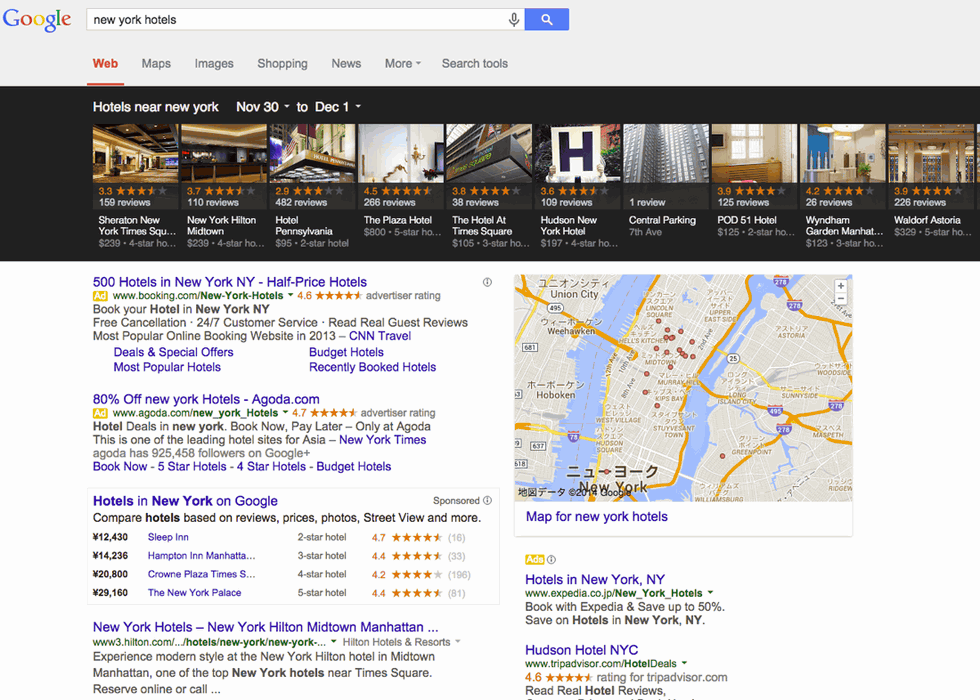Click the New York hotels map
This screenshot has height=700, width=980.
(x=683, y=388)
